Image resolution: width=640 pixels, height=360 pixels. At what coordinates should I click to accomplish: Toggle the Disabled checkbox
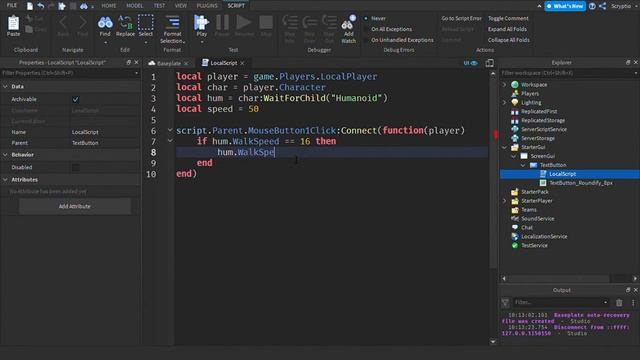pos(76,167)
